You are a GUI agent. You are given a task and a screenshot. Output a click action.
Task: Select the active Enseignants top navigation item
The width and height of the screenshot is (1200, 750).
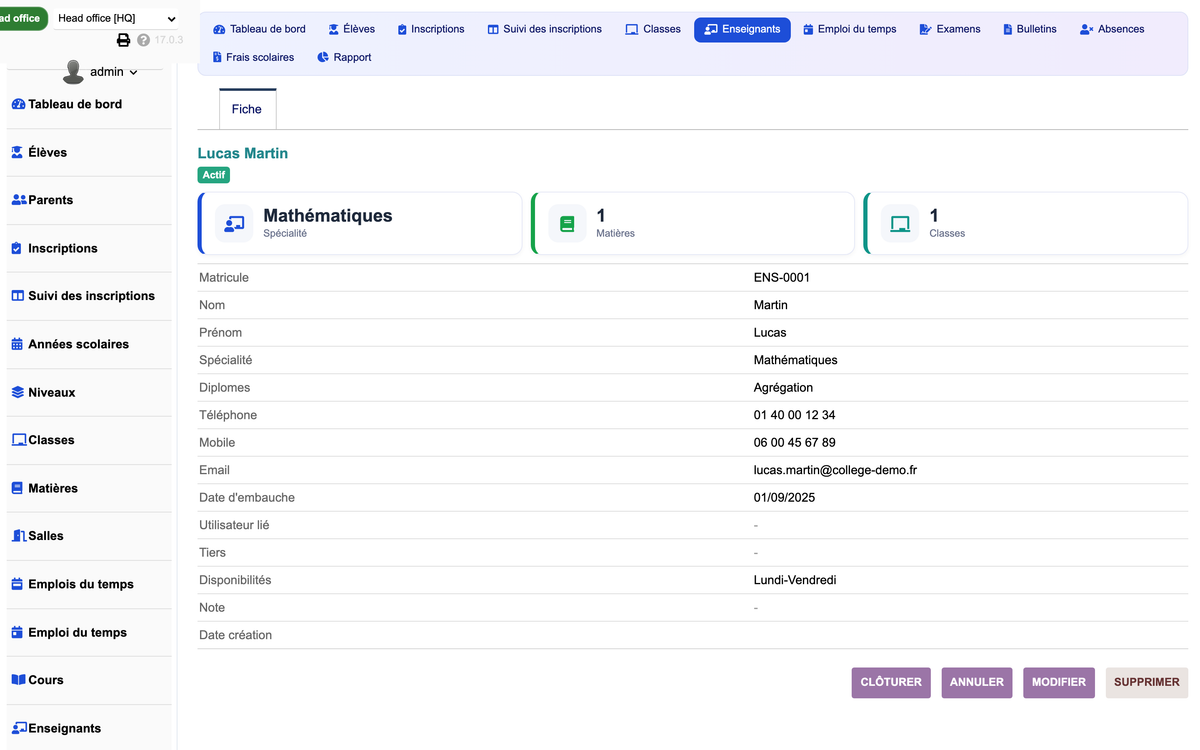point(742,29)
